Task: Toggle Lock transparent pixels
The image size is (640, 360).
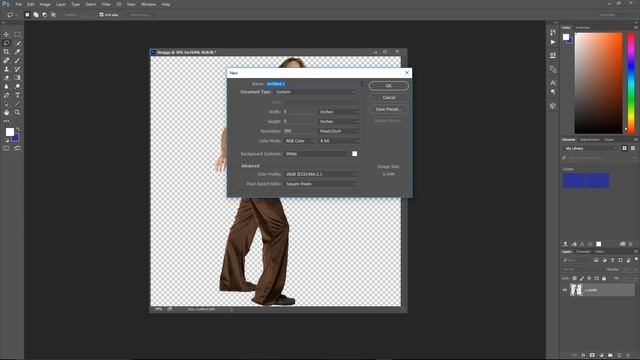Action: point(574,278)
